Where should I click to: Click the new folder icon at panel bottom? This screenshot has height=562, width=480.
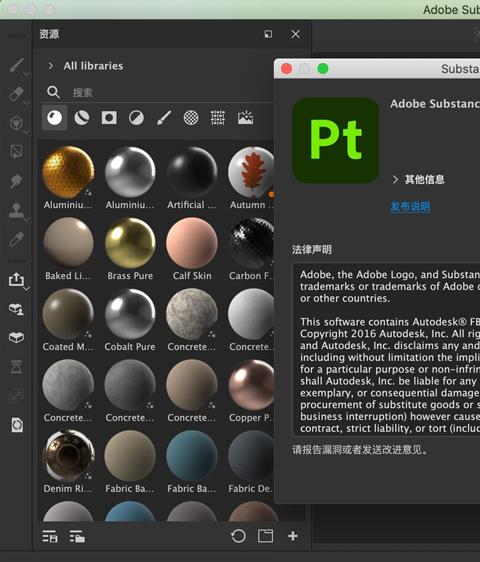coord(265,536)
